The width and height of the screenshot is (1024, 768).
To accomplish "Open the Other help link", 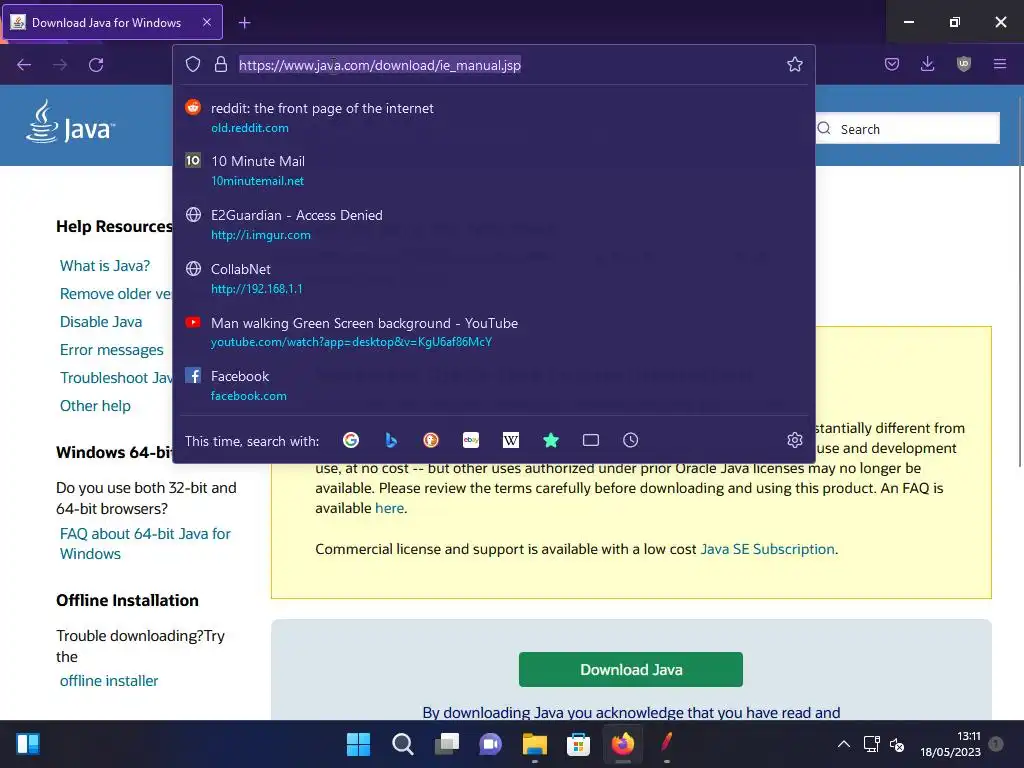I will pyautogui.click(x=95, y=406).
